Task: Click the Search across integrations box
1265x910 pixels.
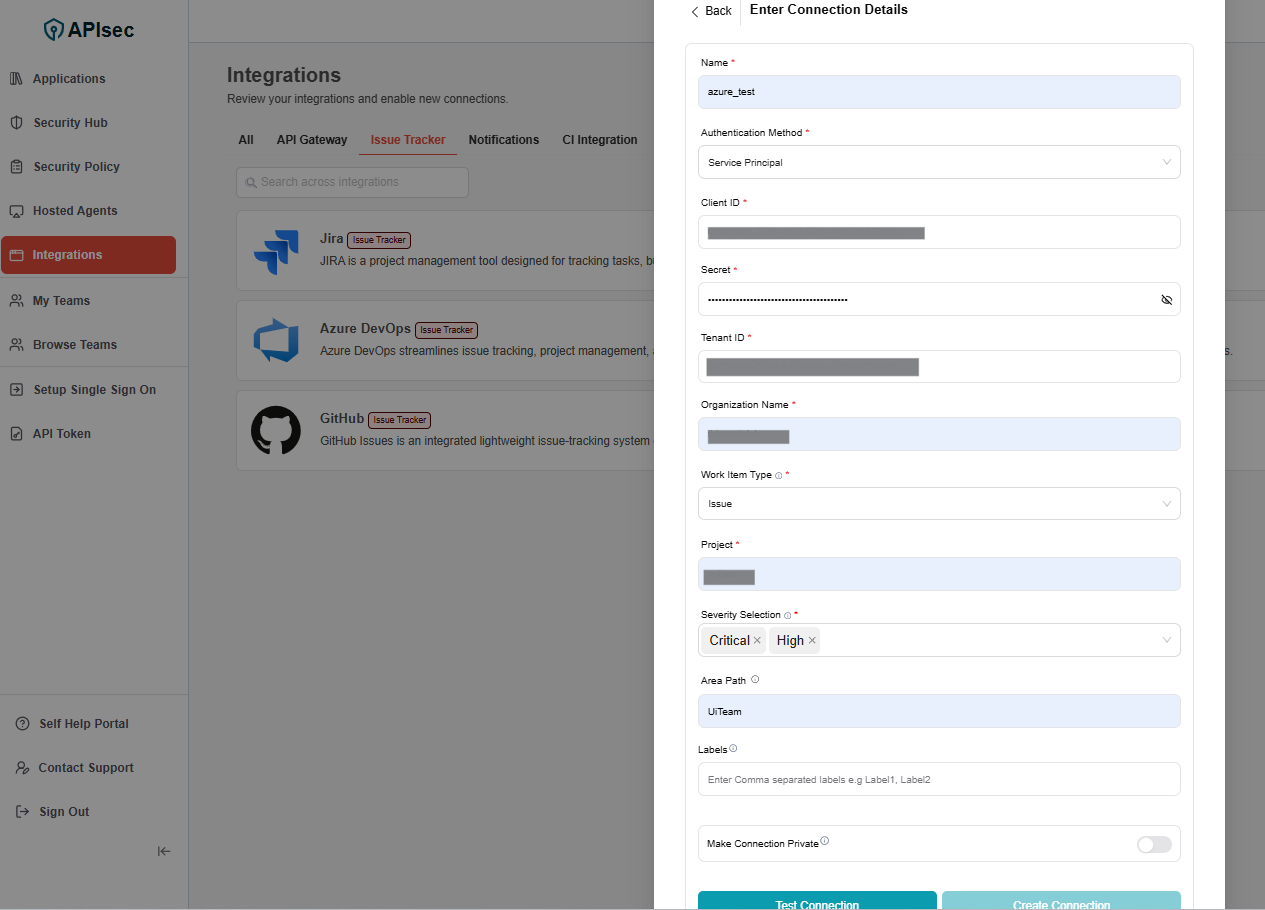Action: [352, 182]
